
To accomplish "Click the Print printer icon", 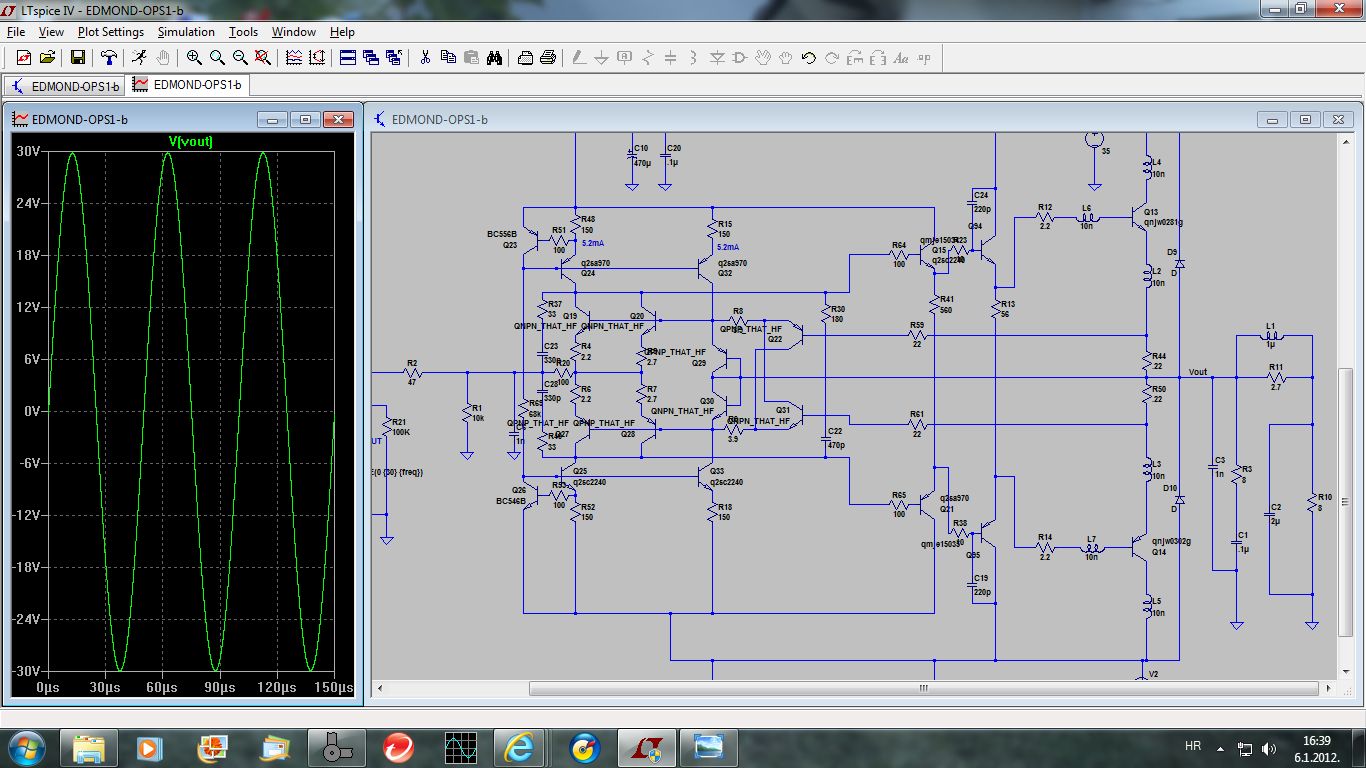I will point(548,58).
